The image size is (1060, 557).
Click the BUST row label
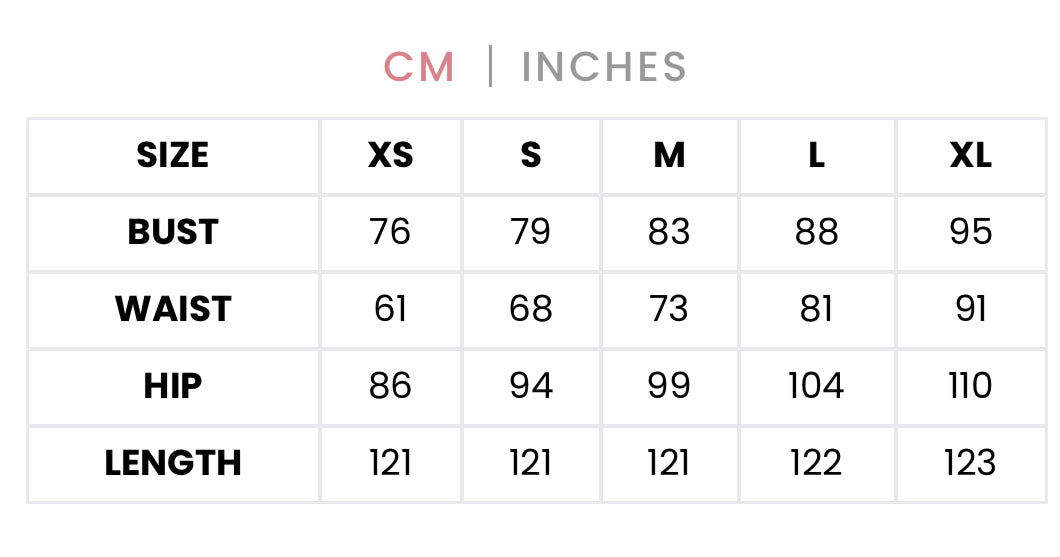pyautogui.click(x=173, y=232)
